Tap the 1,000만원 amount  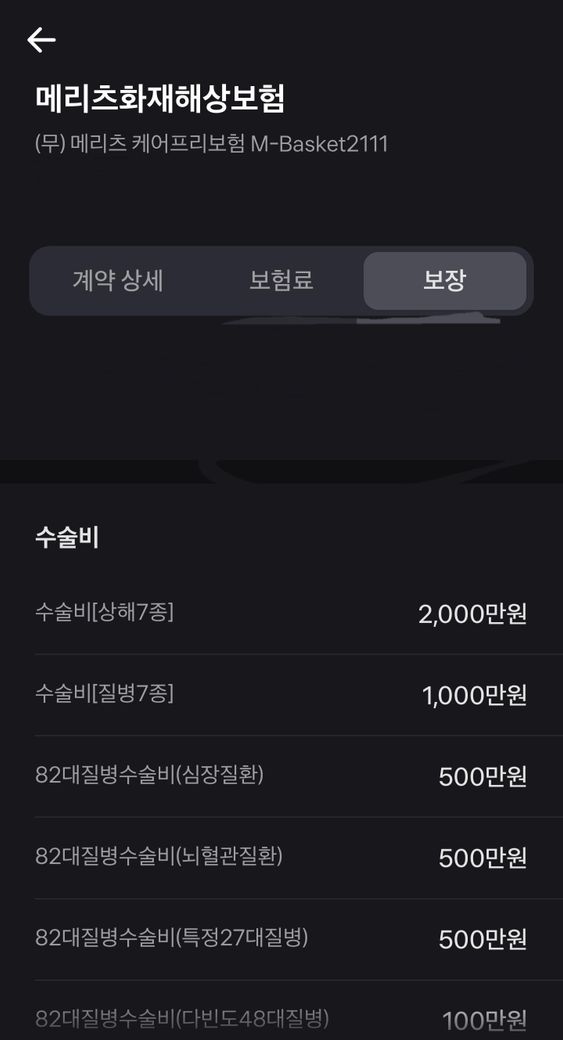(x=475, y=696)
